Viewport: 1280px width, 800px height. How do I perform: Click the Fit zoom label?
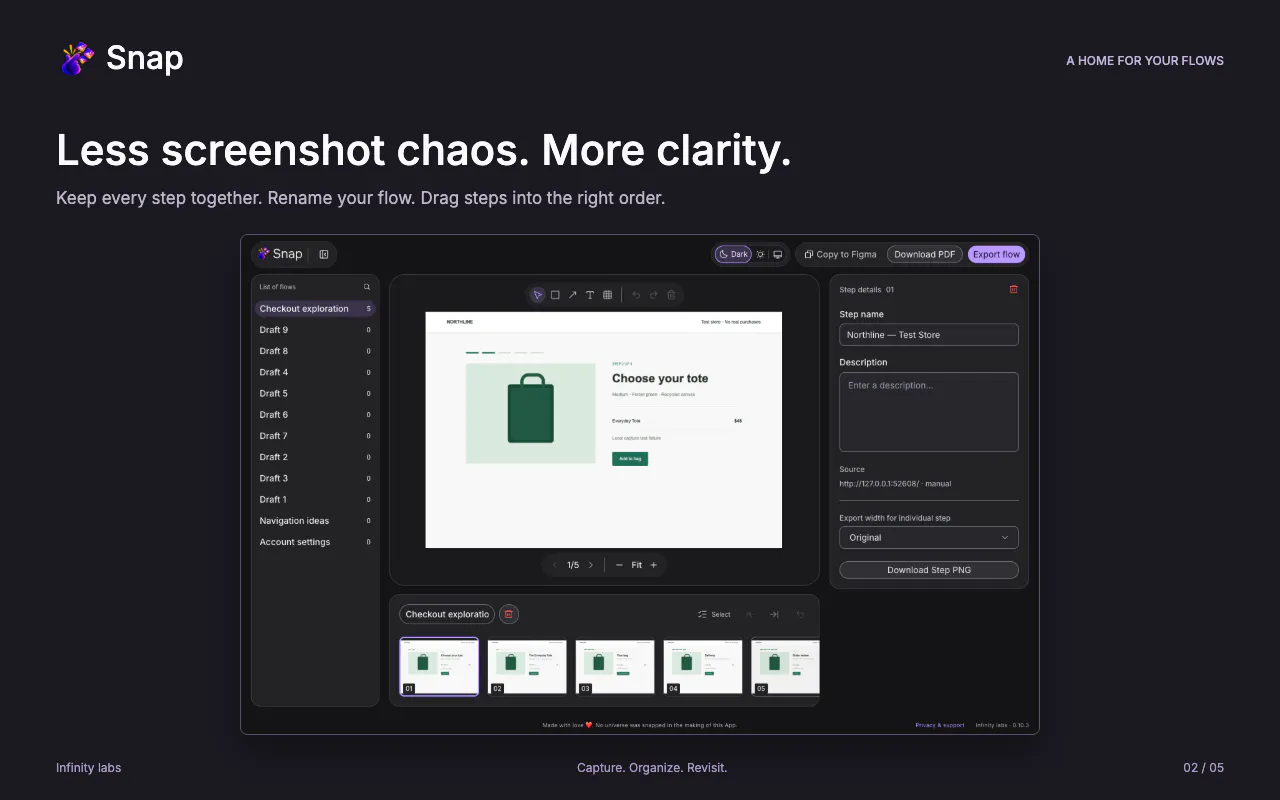click(636, 565)
